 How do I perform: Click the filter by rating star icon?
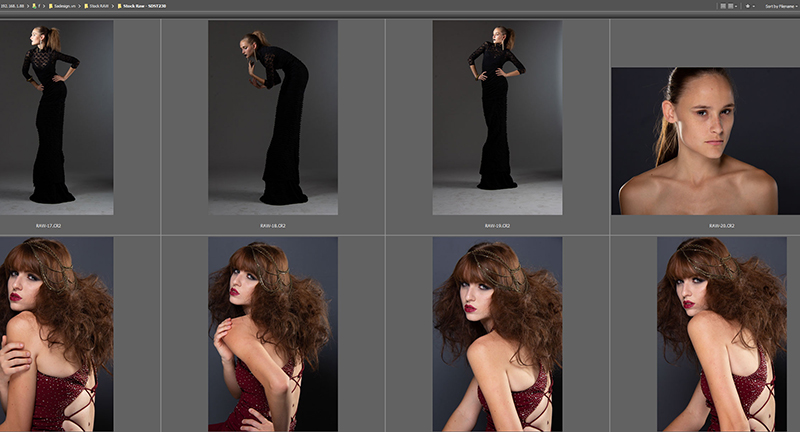[747, 6]
